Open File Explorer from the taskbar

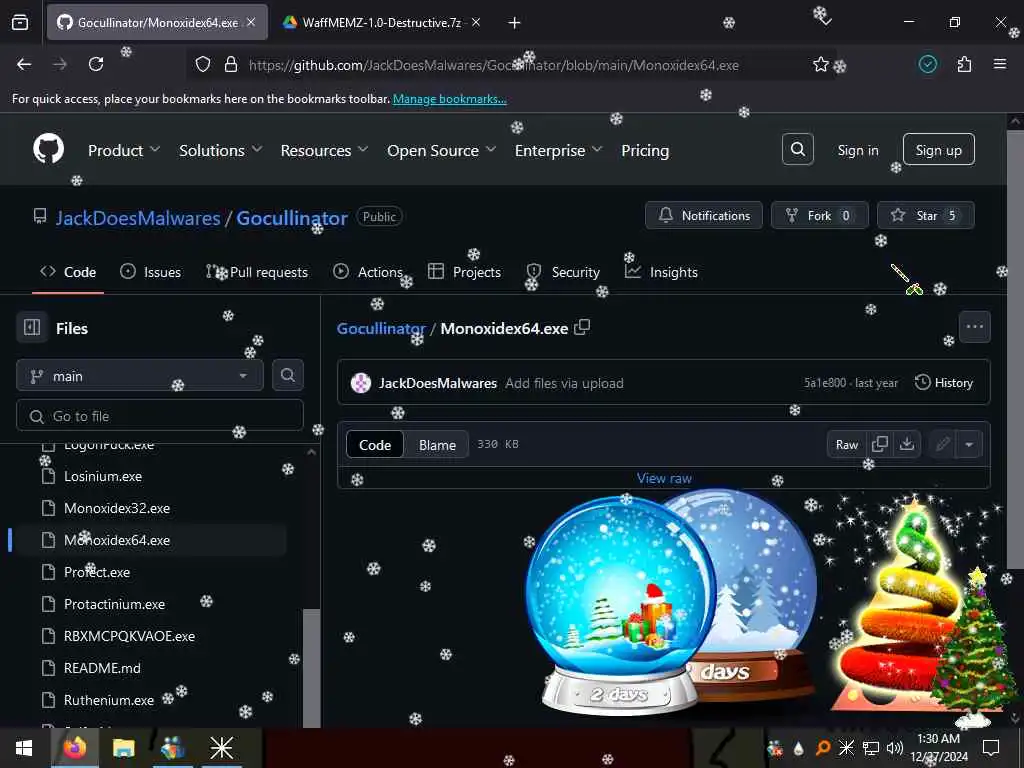(123, 748)
